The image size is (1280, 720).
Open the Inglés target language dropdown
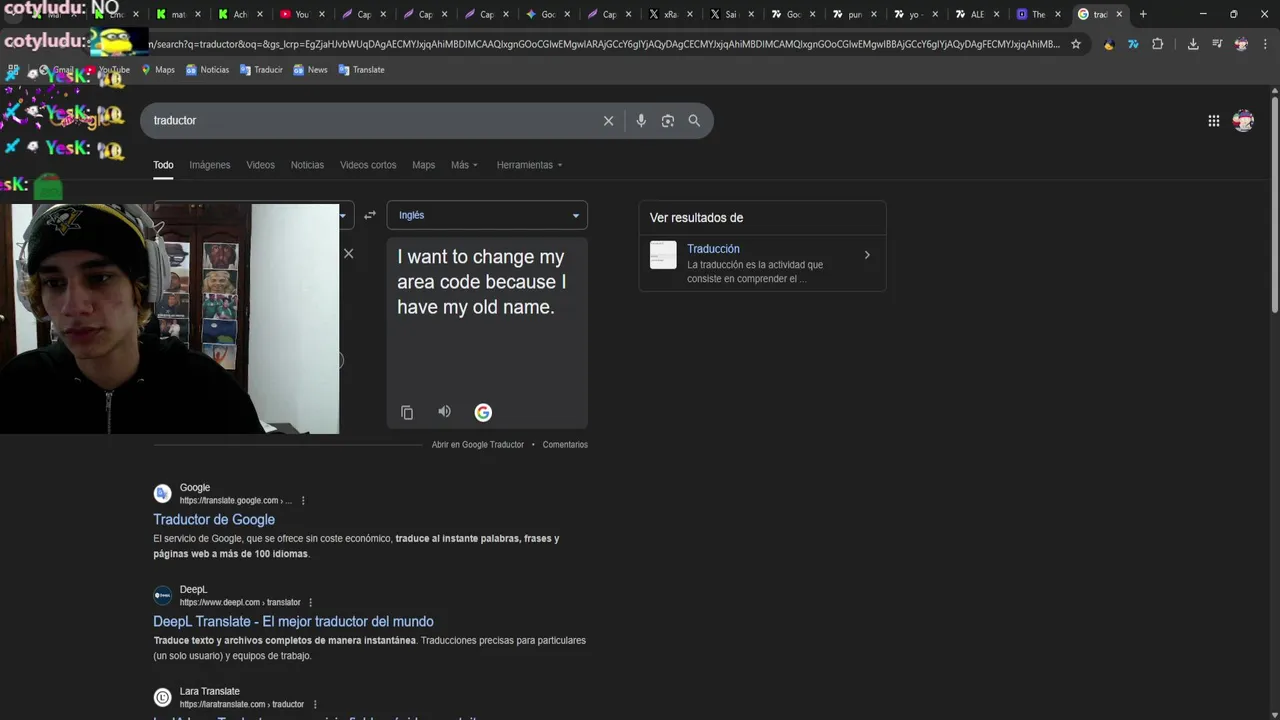487,215
